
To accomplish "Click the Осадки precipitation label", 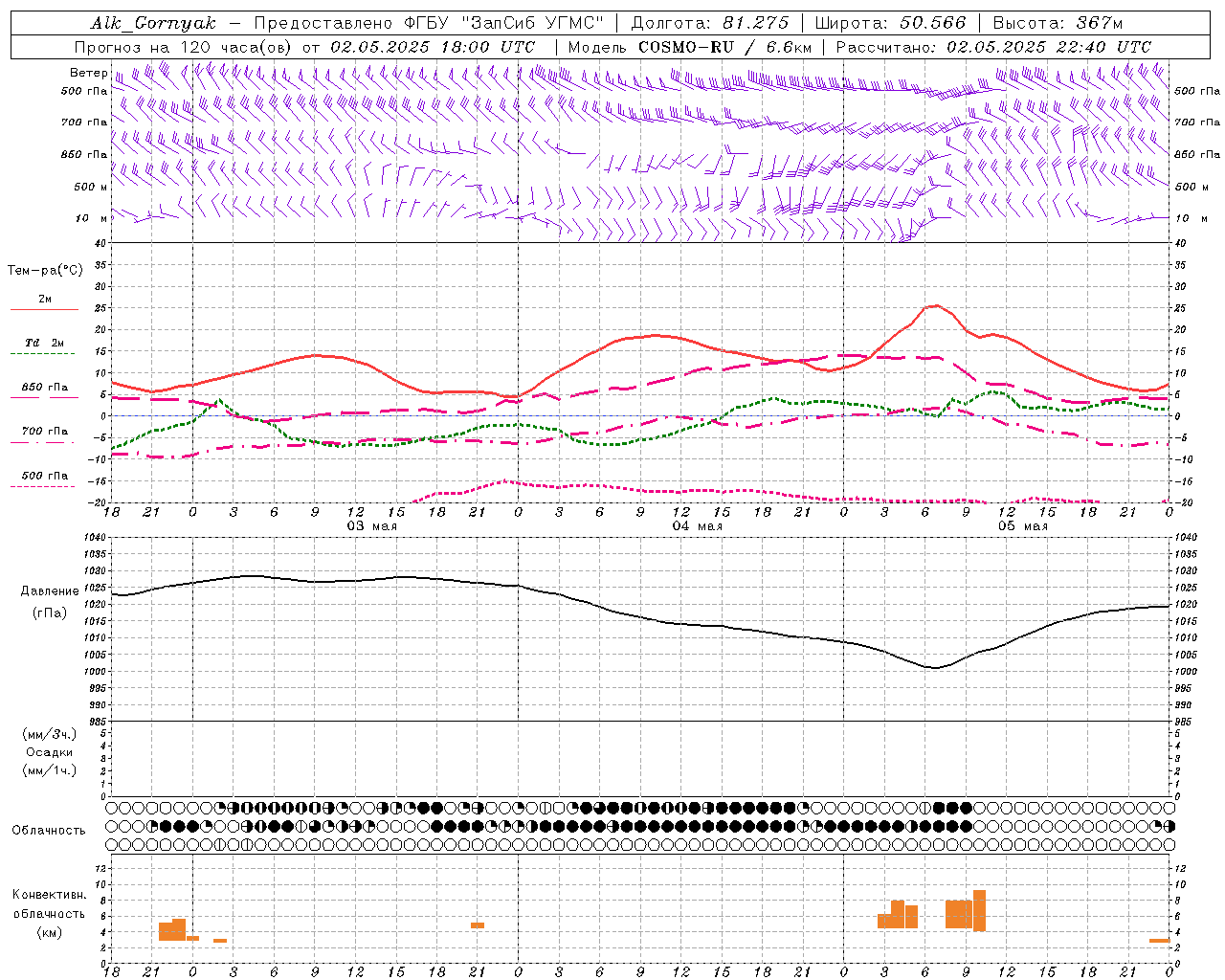I will pos(50,752).
